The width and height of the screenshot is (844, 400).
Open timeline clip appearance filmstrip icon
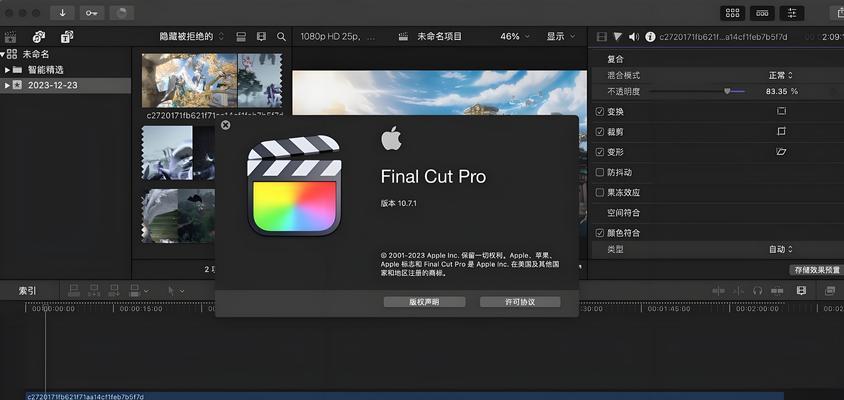click(801, 291)
